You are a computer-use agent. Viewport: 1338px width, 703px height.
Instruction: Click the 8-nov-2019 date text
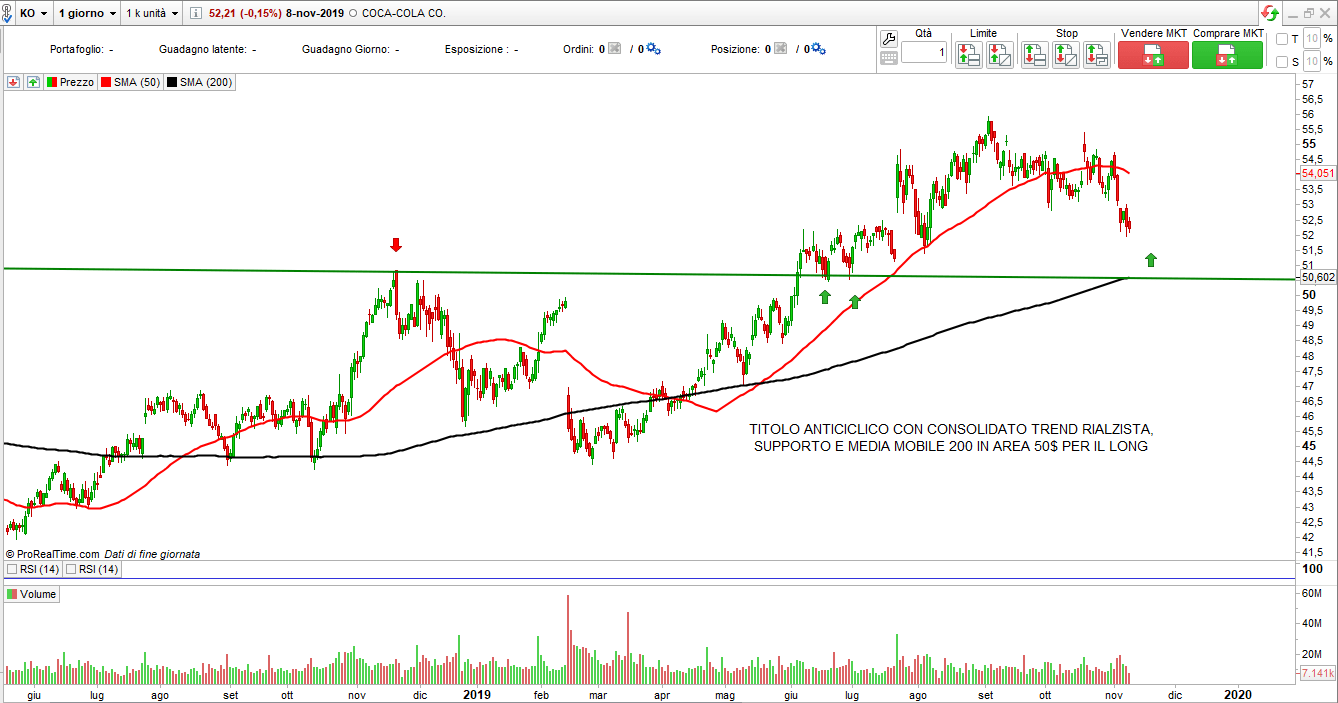[x=315, y=13]
